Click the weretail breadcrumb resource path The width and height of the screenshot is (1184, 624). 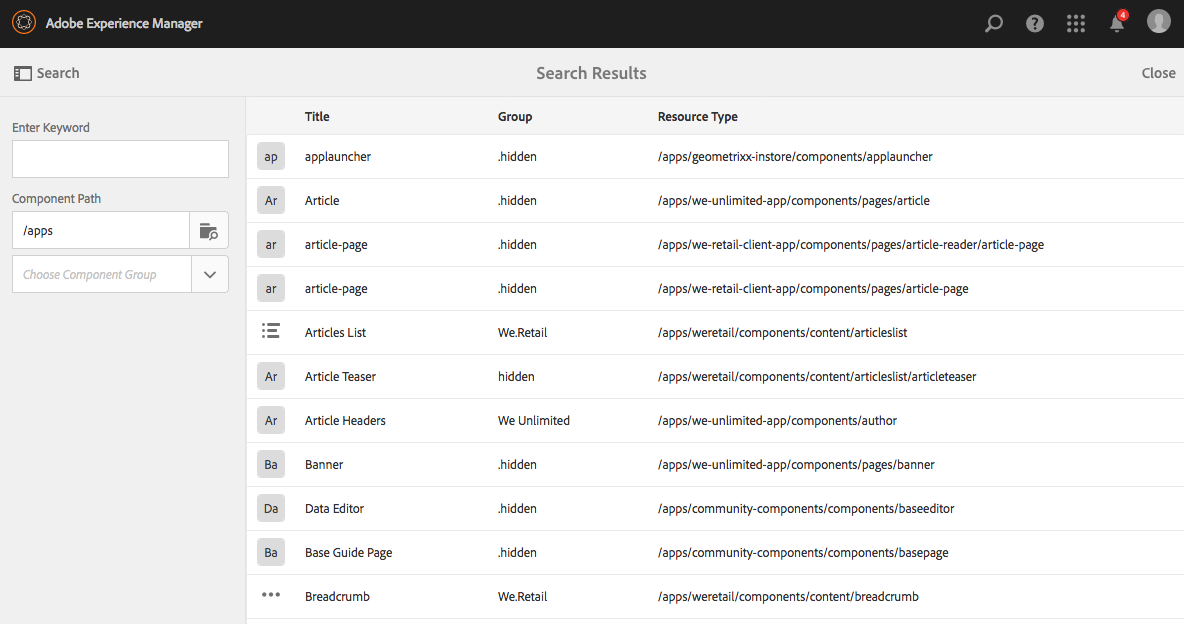pyautogui.click(x=788, y=596)
